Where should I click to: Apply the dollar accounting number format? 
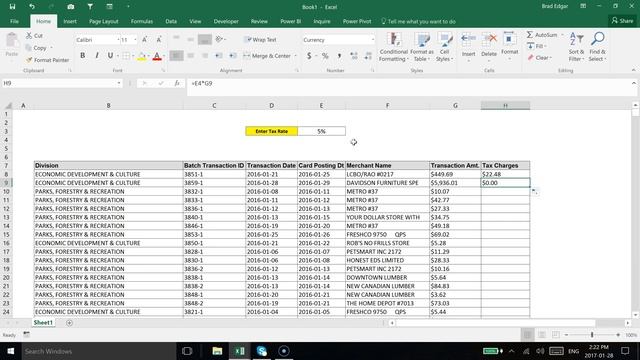[x=309, y=56]
